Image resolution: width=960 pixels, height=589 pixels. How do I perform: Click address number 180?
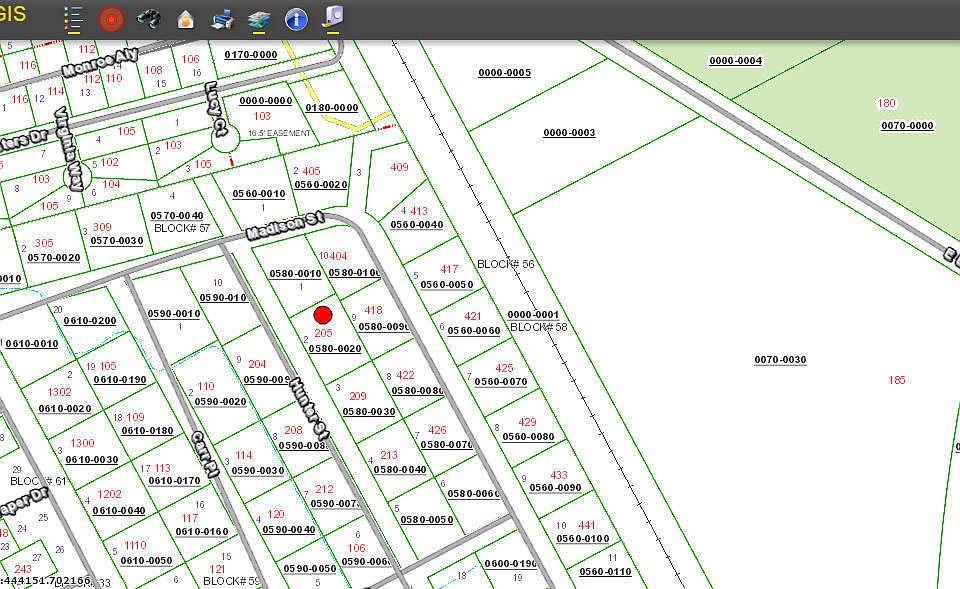(887, 103)
